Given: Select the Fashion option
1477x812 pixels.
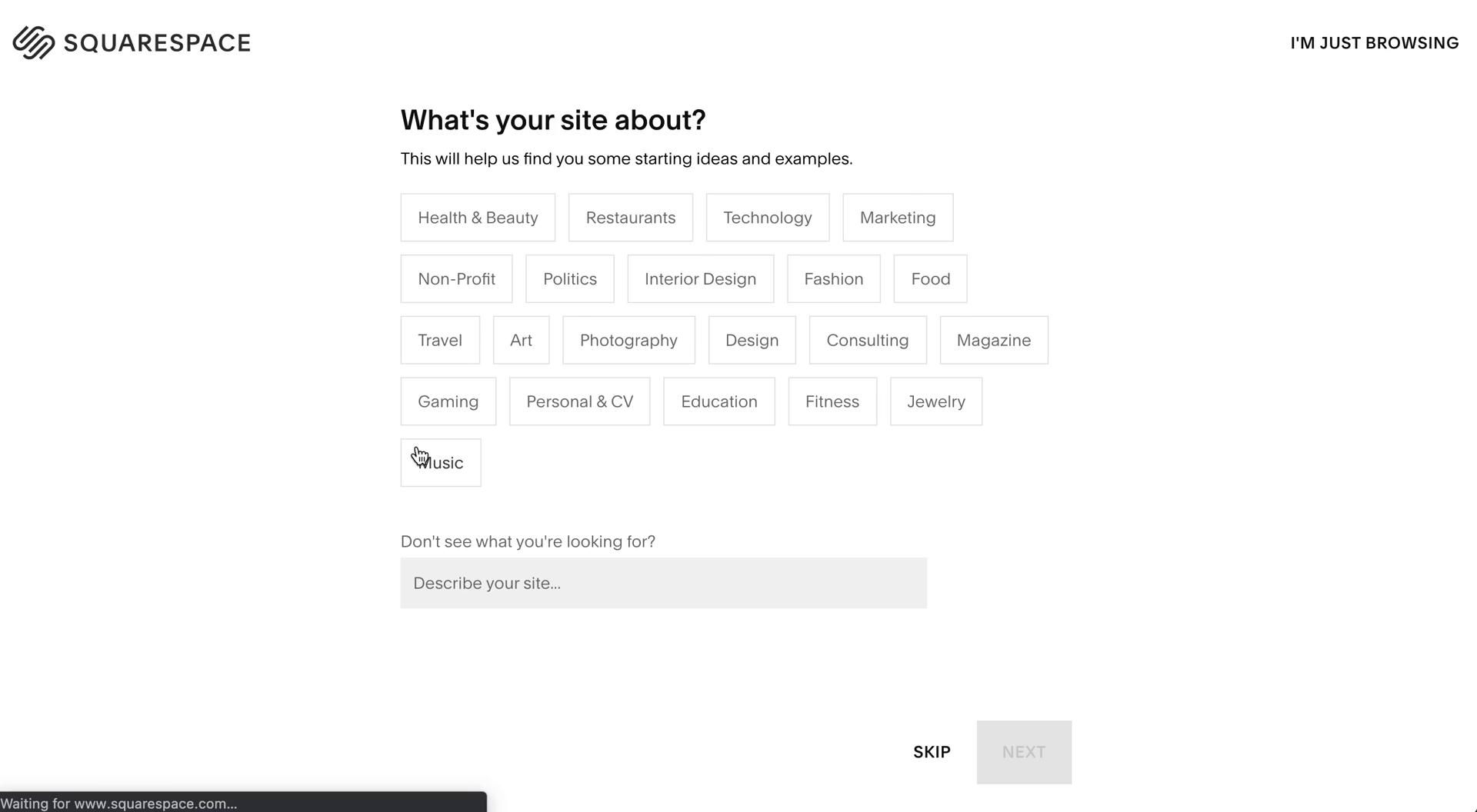Looking at the screenshot, I should pos(834,279).
